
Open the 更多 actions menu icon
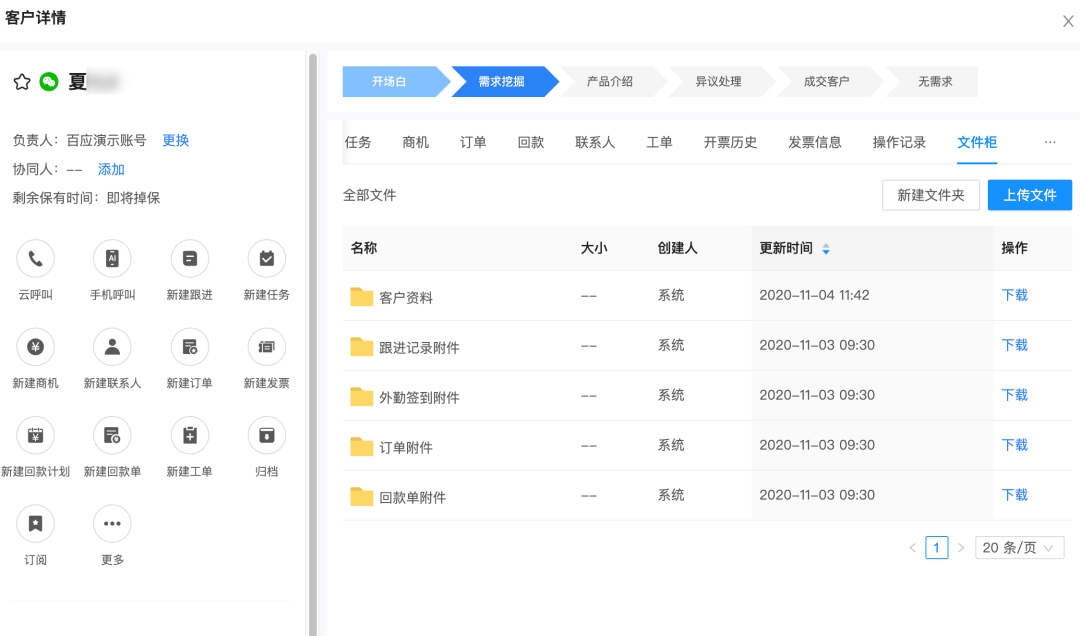pos(112,524)
